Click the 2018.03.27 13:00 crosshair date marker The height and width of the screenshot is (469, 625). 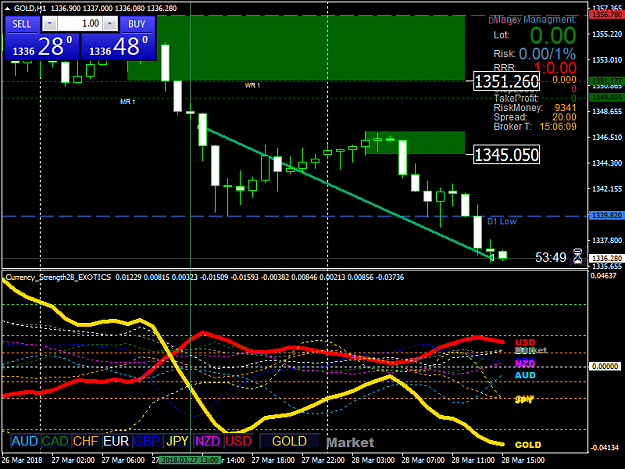pyautogui.click(x=190, y=460)
